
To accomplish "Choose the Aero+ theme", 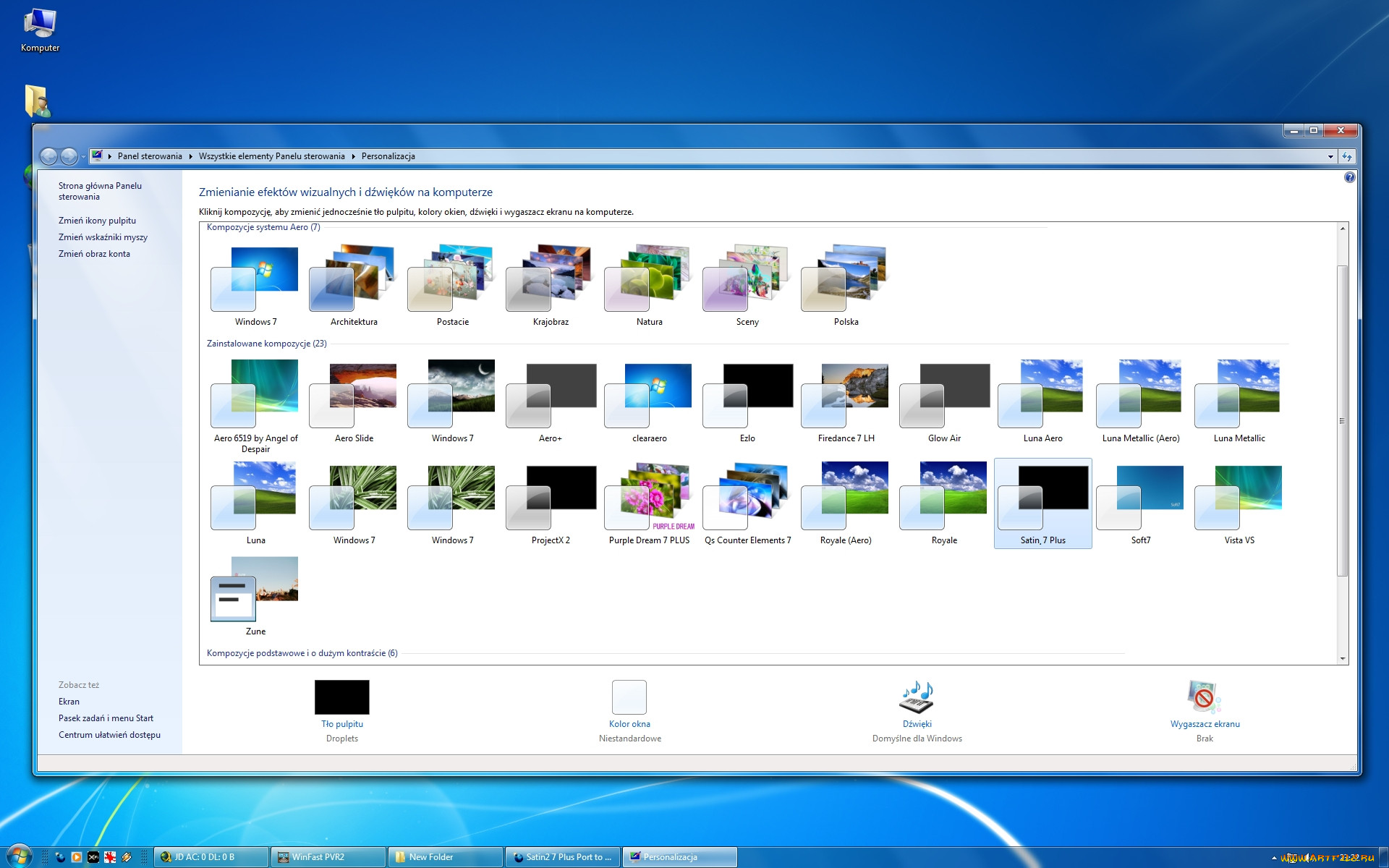I will [x=551, y=401].
